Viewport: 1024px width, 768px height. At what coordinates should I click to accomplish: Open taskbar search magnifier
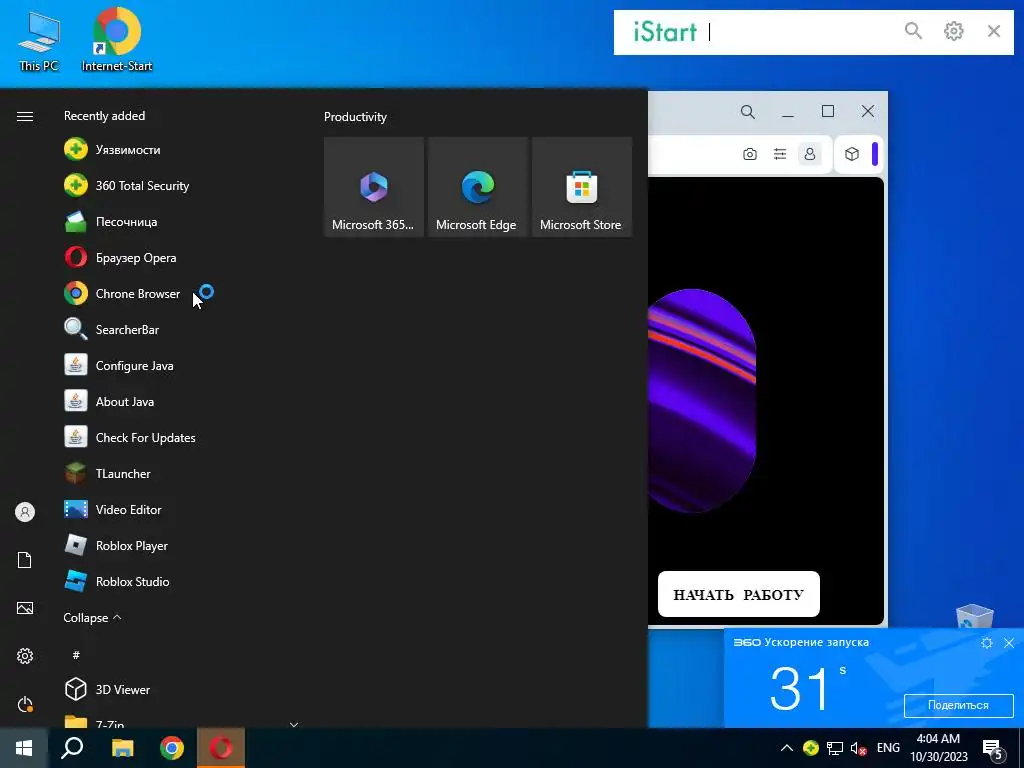72,748
